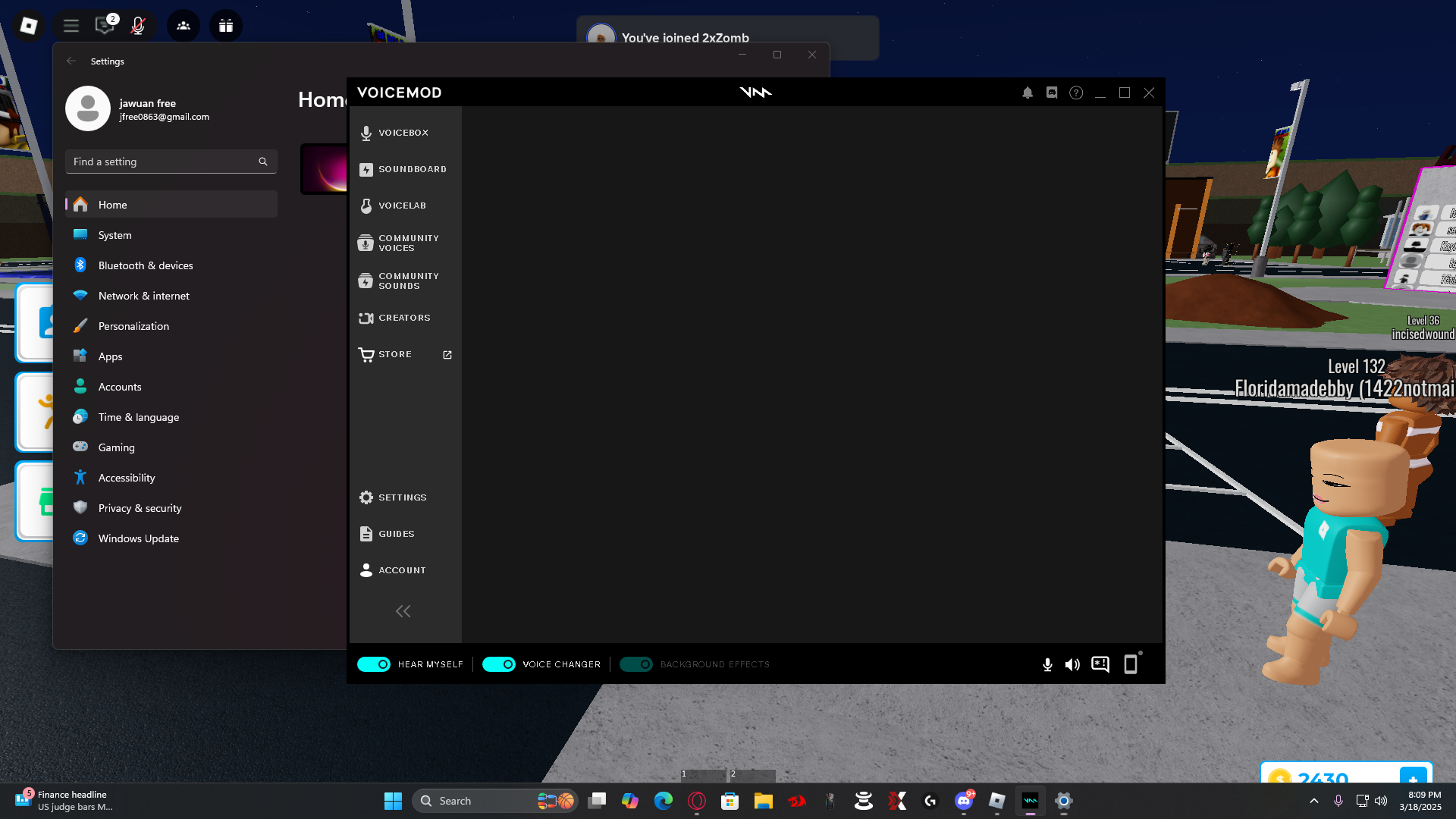The height and width of the screenshot is (819, 1456).
Task: Click the taskbar Search box
Action: tap(494, 801)
